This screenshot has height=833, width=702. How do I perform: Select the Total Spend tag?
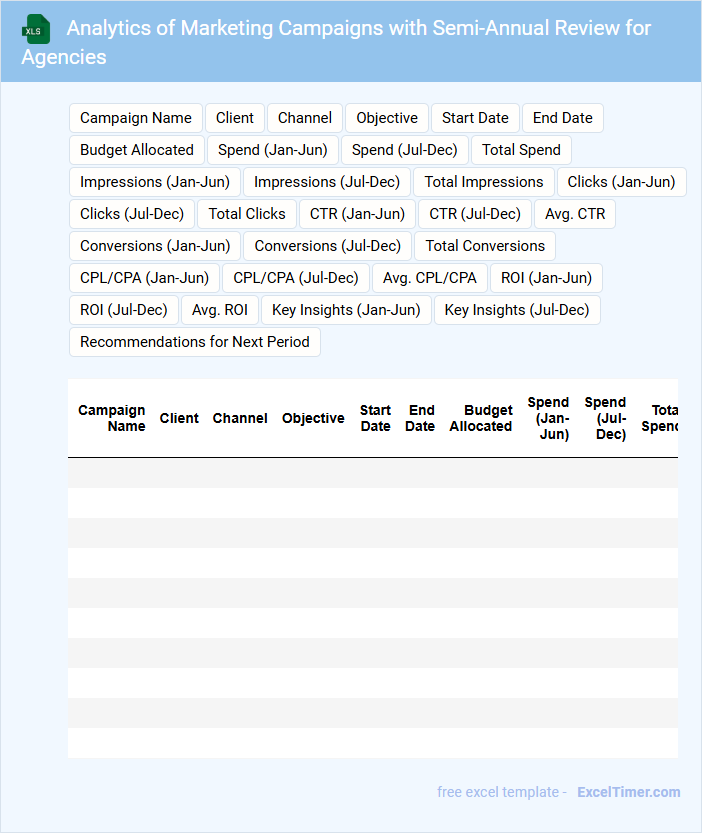point(521,150)
